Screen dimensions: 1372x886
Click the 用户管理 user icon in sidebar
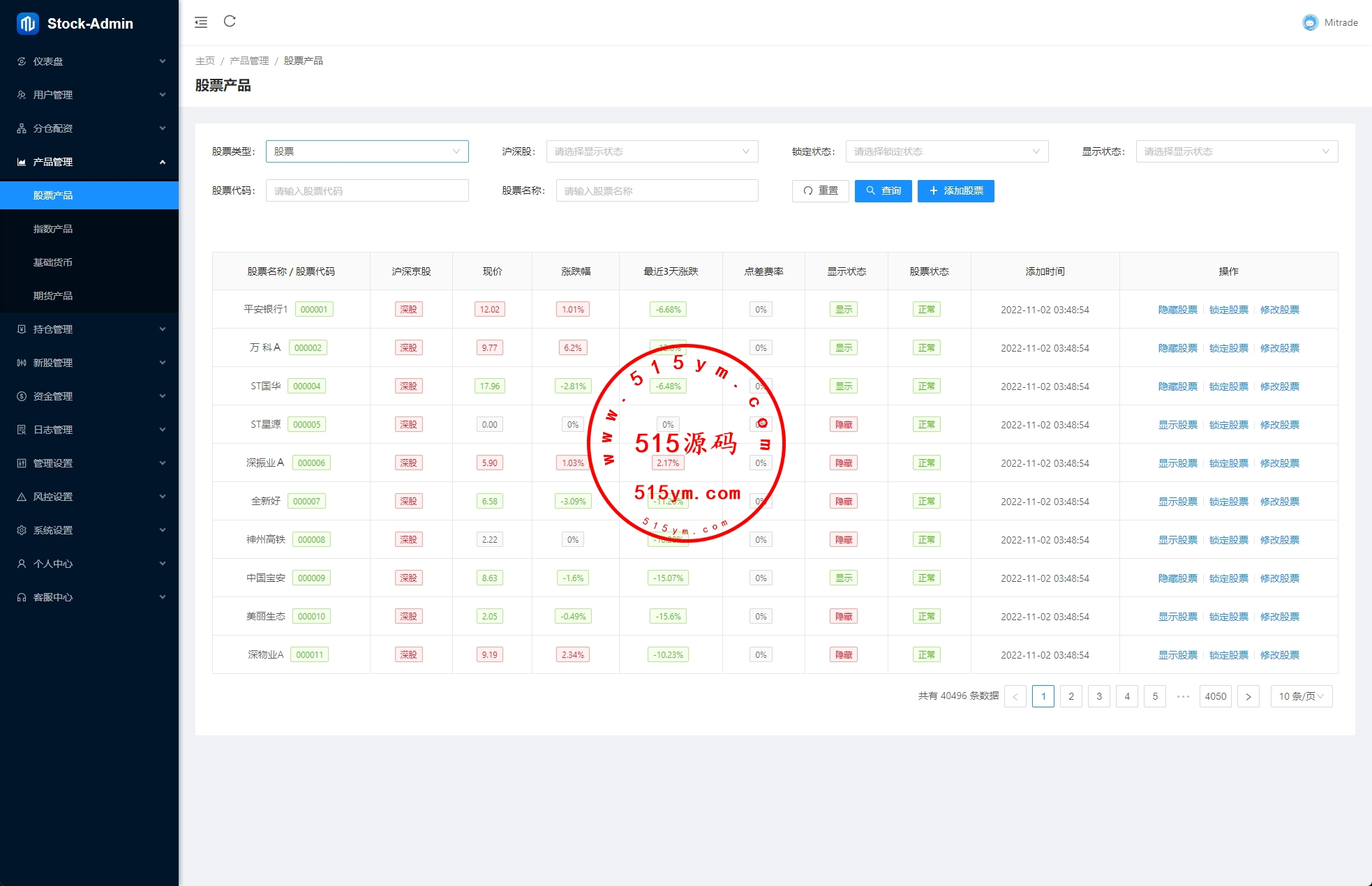[22, 95]
